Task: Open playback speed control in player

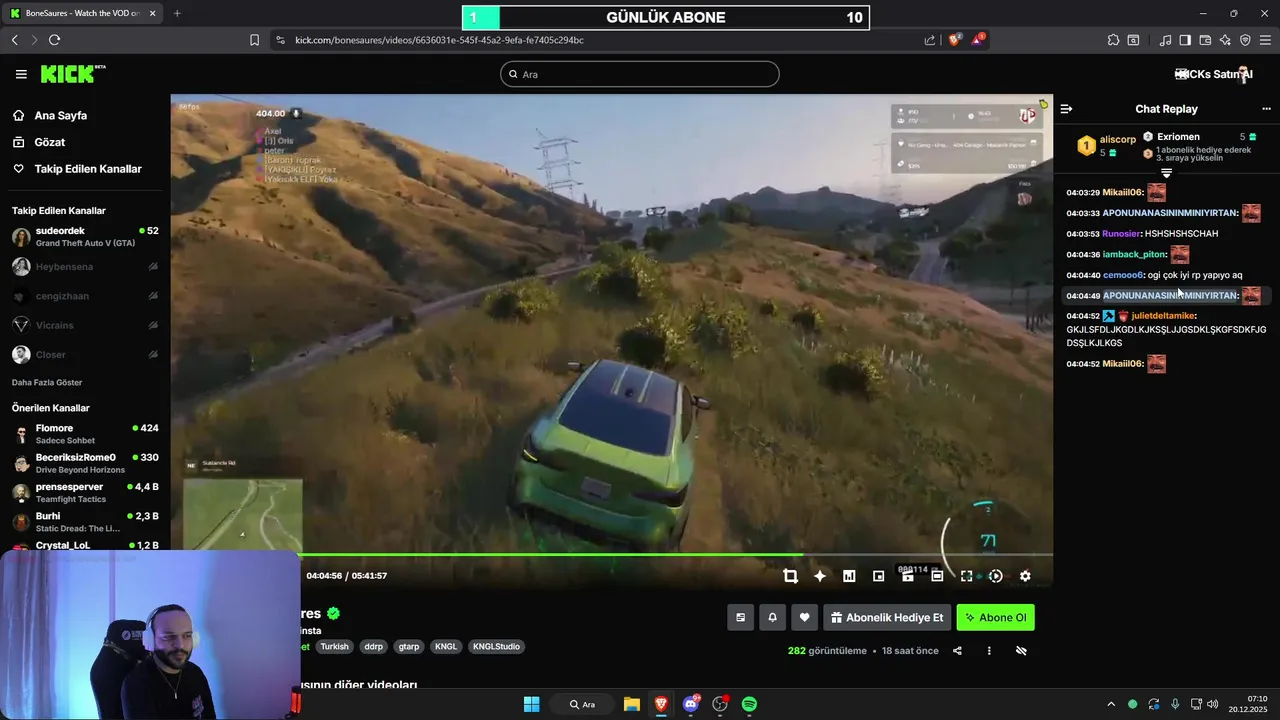Action: 996,576
